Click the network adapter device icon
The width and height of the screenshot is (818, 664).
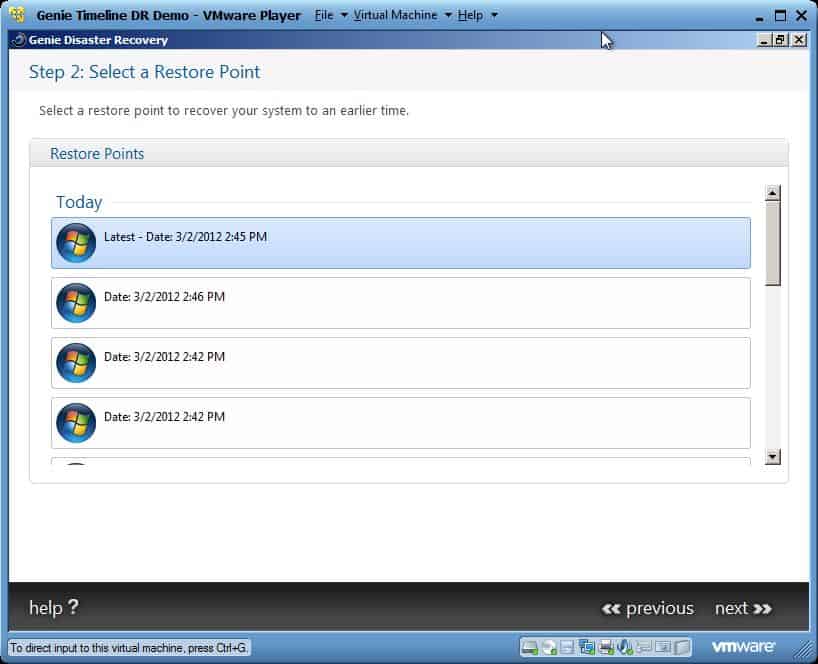click(x=586, y=647)
